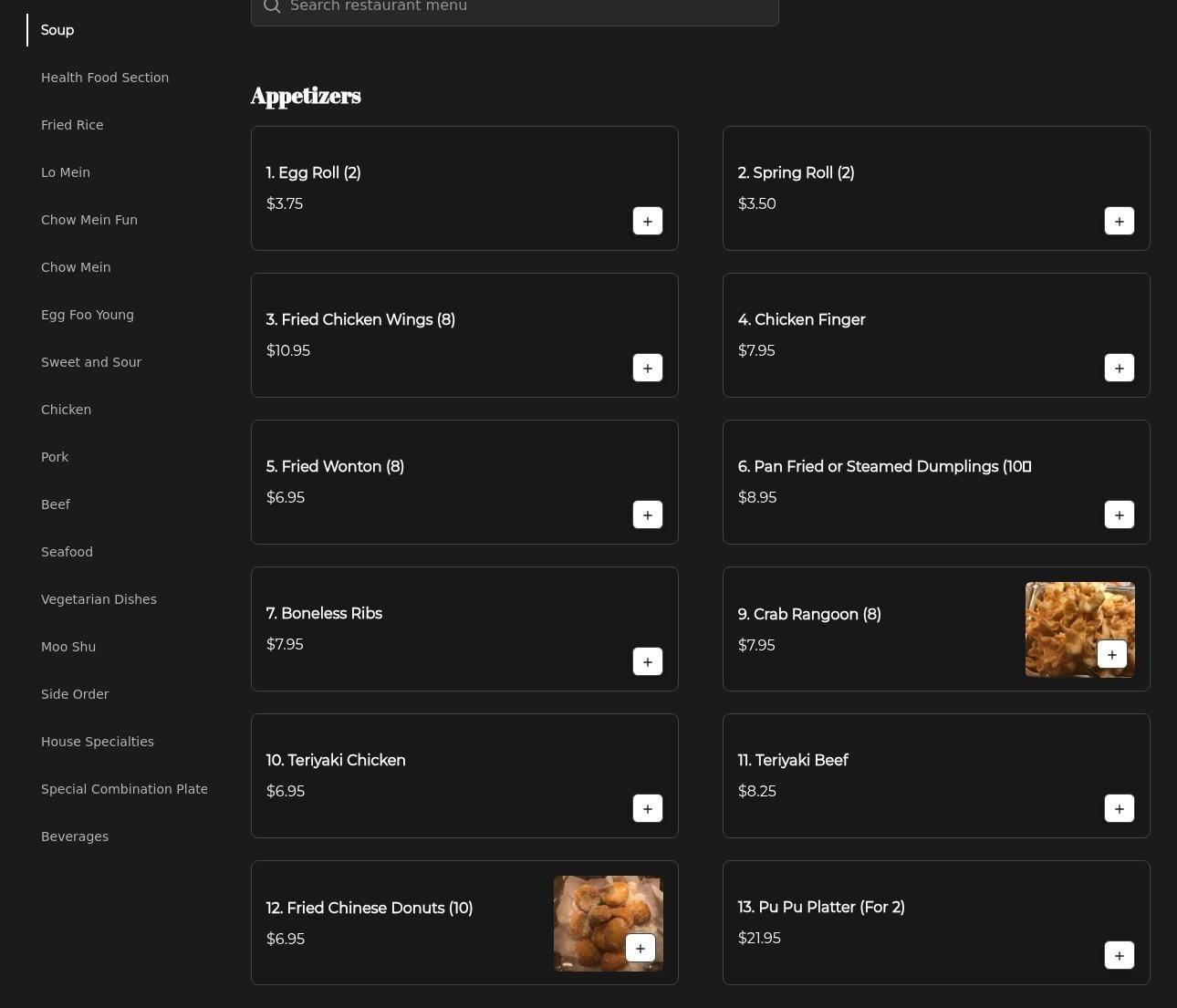1177x1008 pixels.
Task: Add Teriyaki Chicken to the order
Action: pos(647,808)
